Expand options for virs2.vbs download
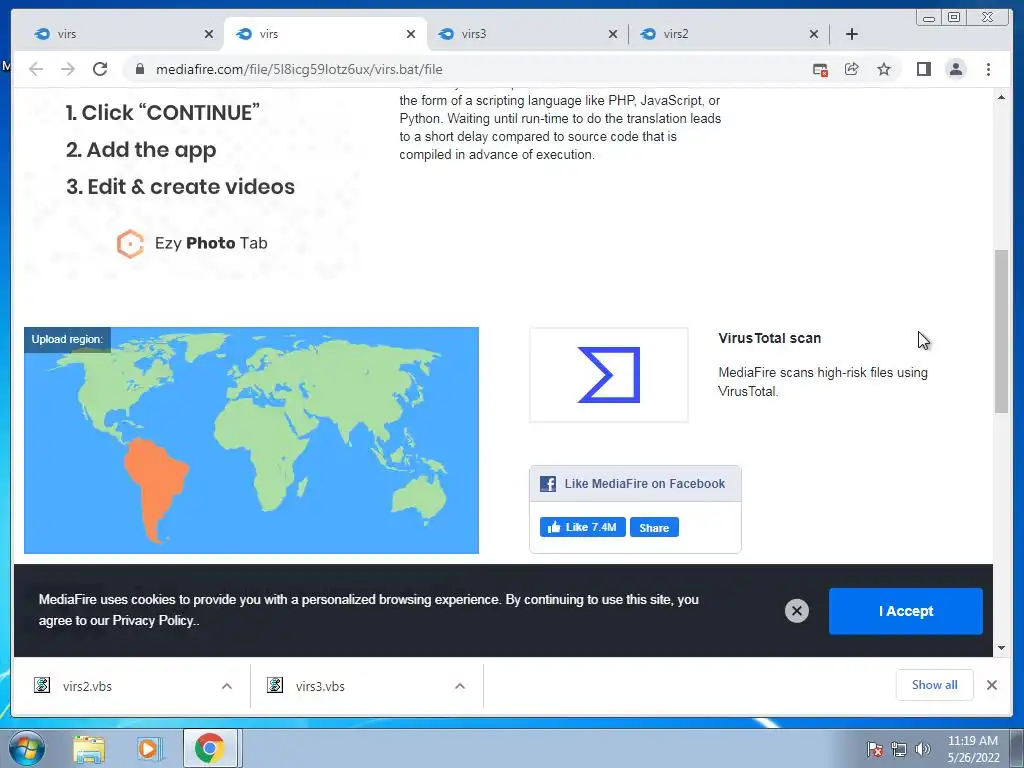The image size is (1024, 768). coord(227,686)
